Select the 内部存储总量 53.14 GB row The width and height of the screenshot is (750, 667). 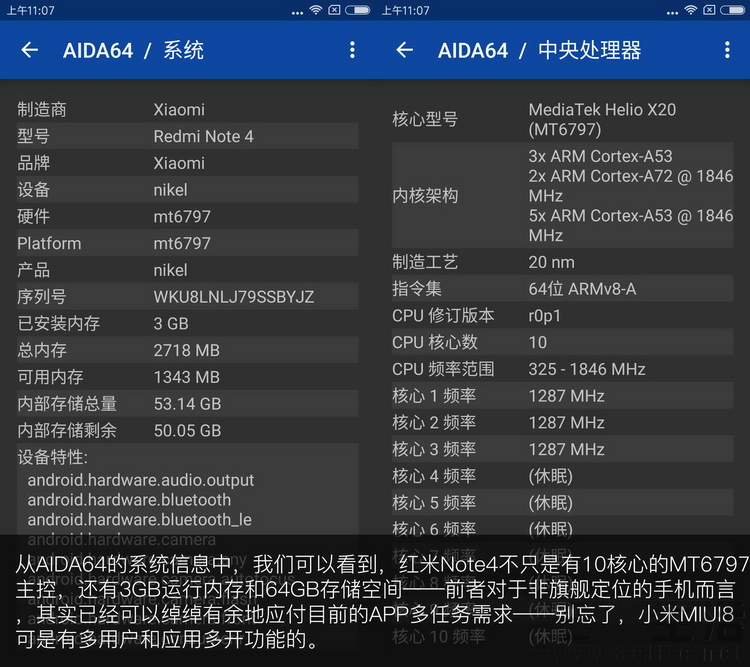(188, 404)
